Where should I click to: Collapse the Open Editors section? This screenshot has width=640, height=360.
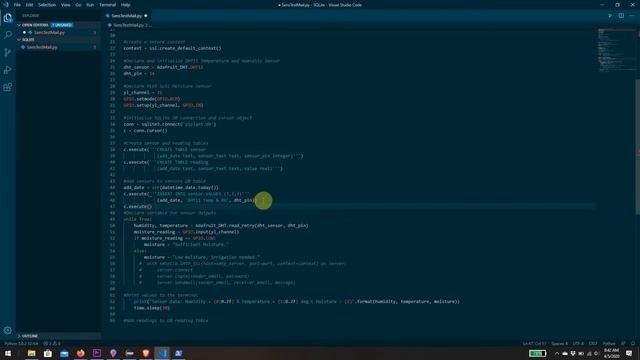[x=59, y=25]
